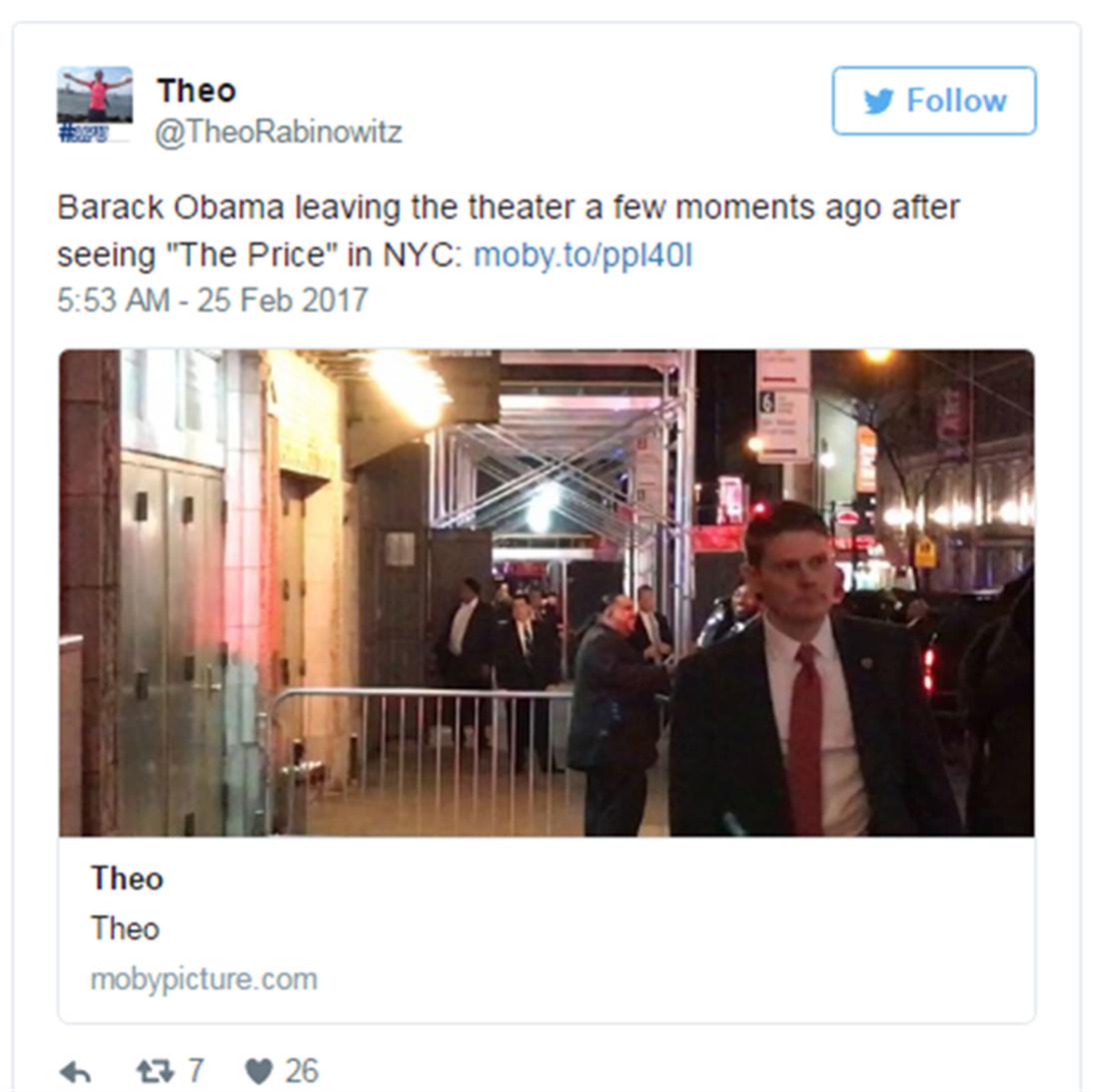Click the Theo card description line
Screen dimensions: 1099x1092
(x=126, y=929)
